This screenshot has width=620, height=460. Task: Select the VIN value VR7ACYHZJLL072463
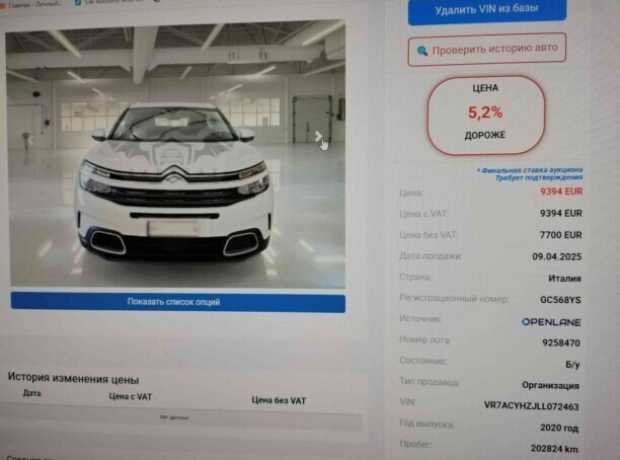click(x=531, y=406)
